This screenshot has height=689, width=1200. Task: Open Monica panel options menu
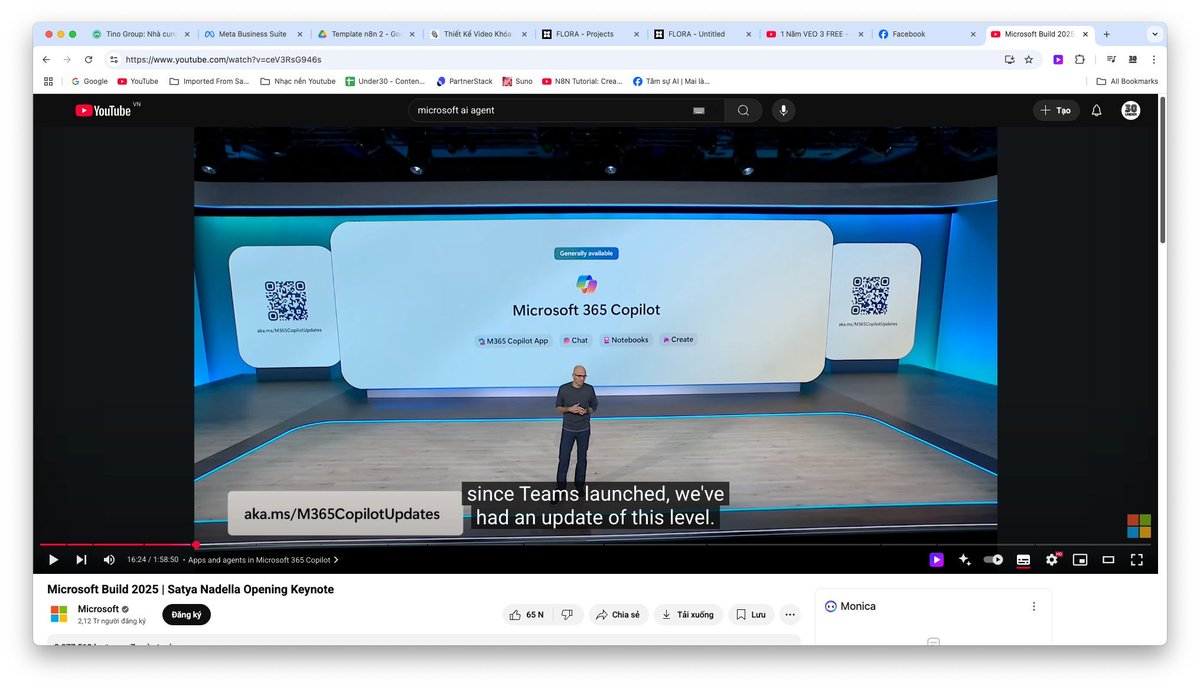coord(1033,606)
